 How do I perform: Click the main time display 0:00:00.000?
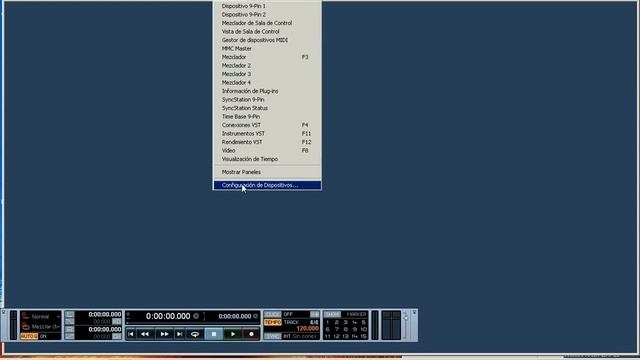coord(168,316)
